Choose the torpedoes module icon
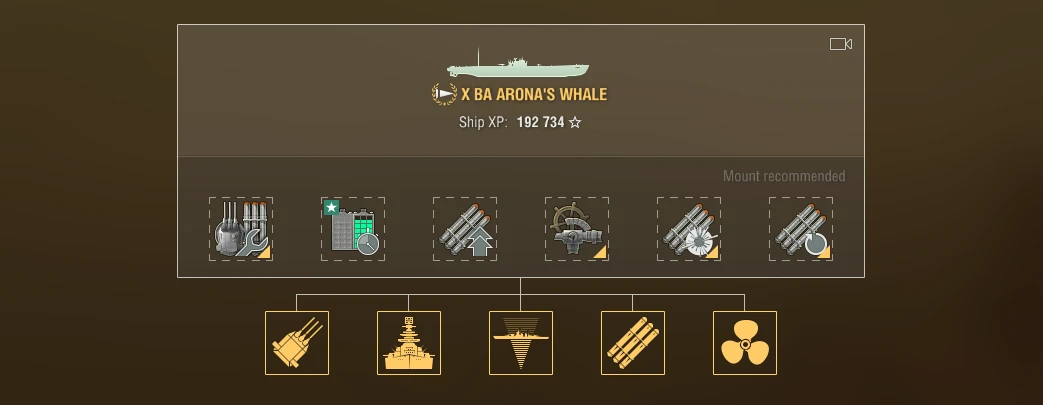Screen dimensions: 1043x405 tap(633, 343)
